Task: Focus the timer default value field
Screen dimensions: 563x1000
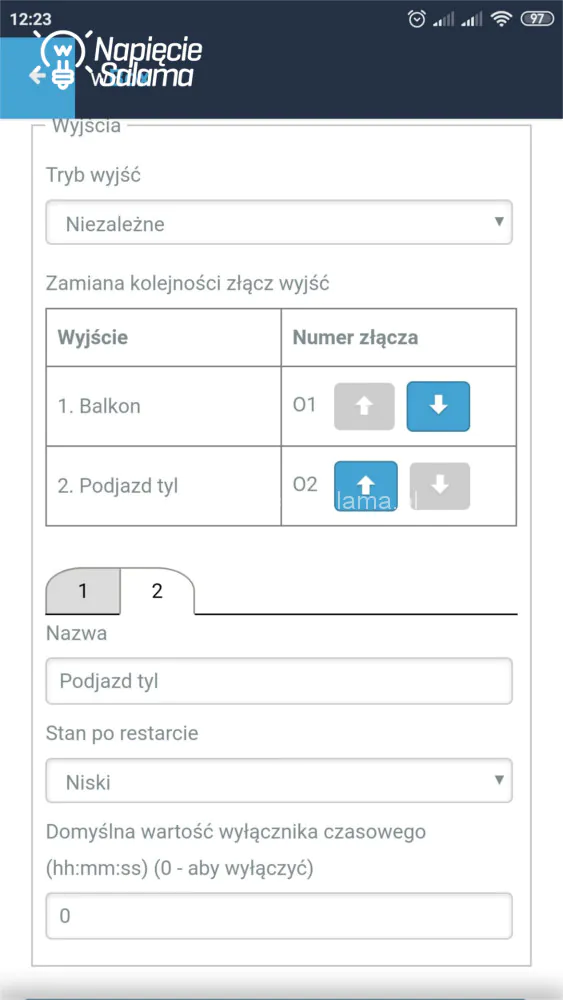Action: pos(279,916)
